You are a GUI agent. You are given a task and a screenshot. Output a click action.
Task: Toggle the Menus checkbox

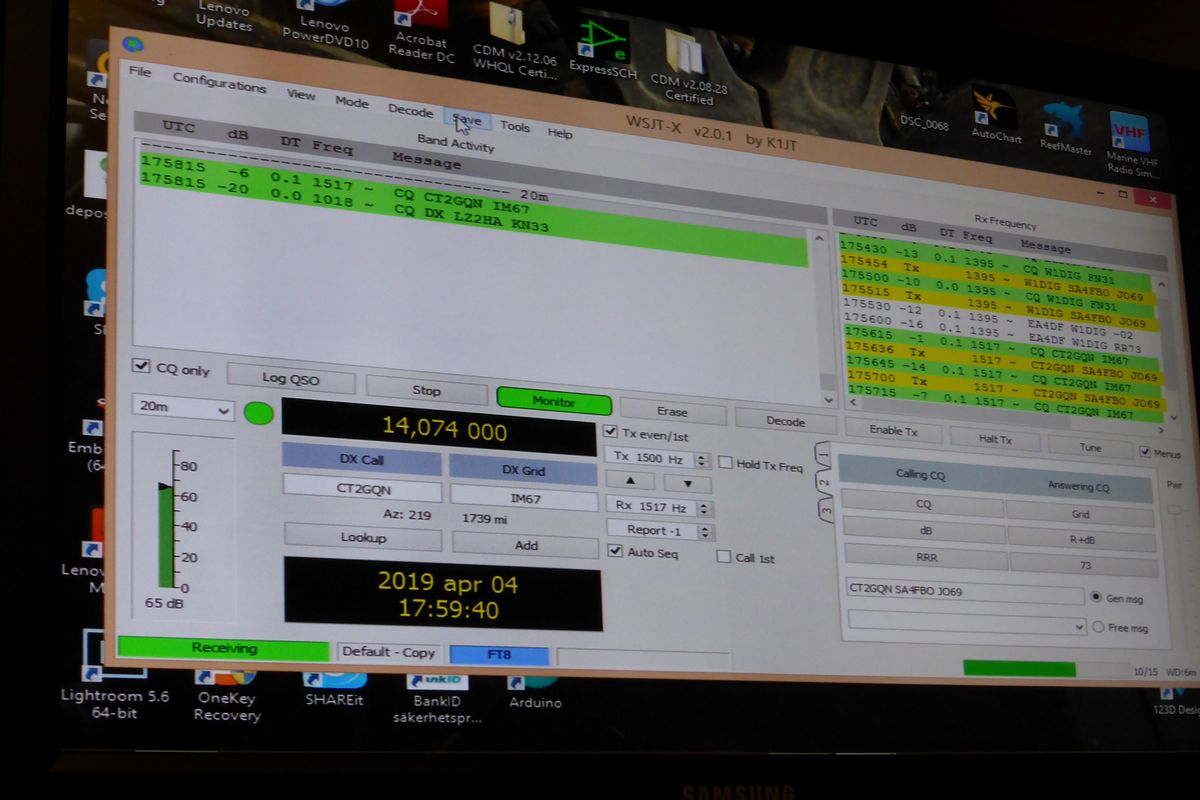pyautogui.click(x=1145, y=452)
